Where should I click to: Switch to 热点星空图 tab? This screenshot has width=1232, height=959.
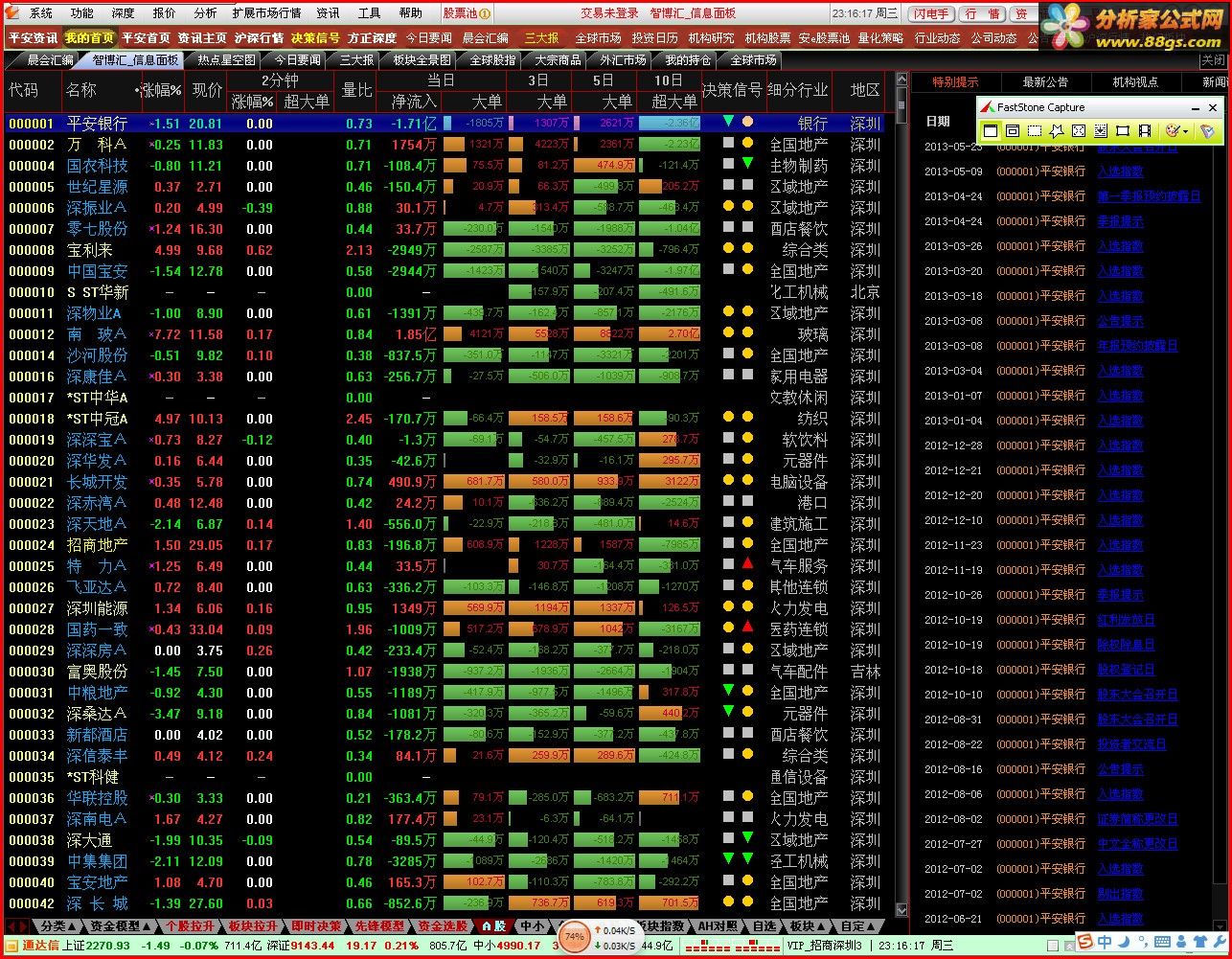(226, 60)
